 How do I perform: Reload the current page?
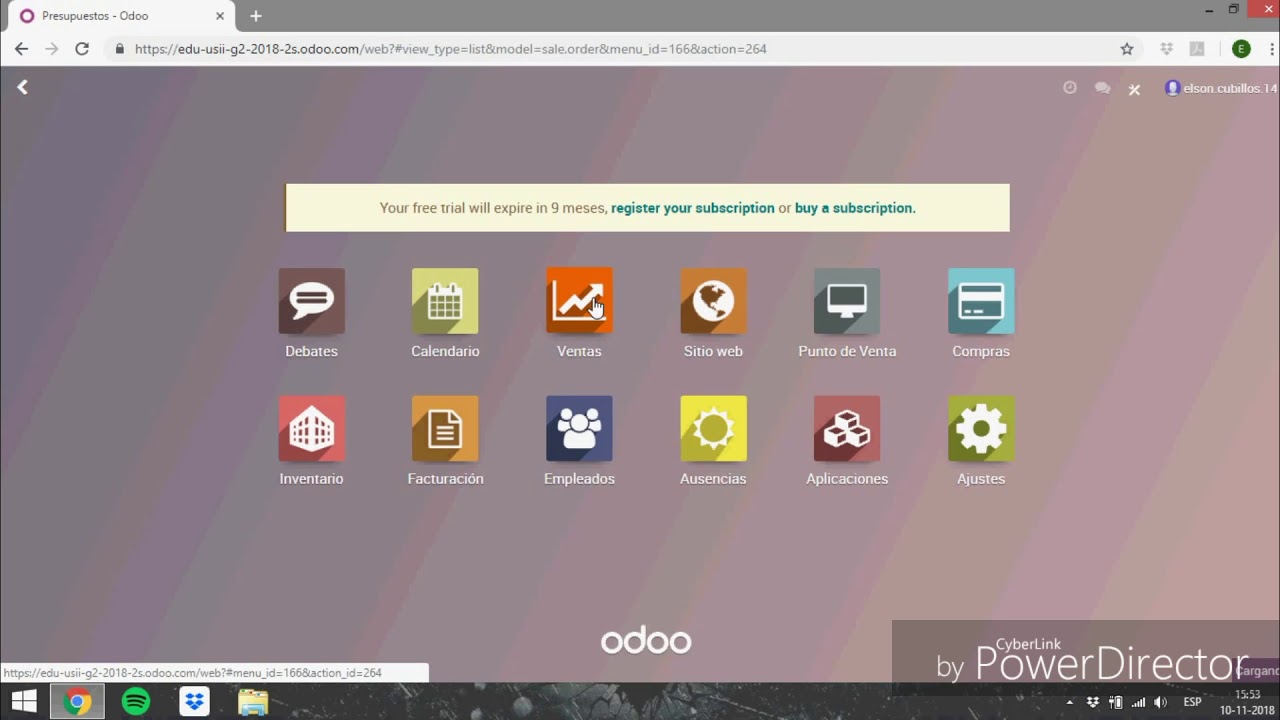tap(82, 49)
